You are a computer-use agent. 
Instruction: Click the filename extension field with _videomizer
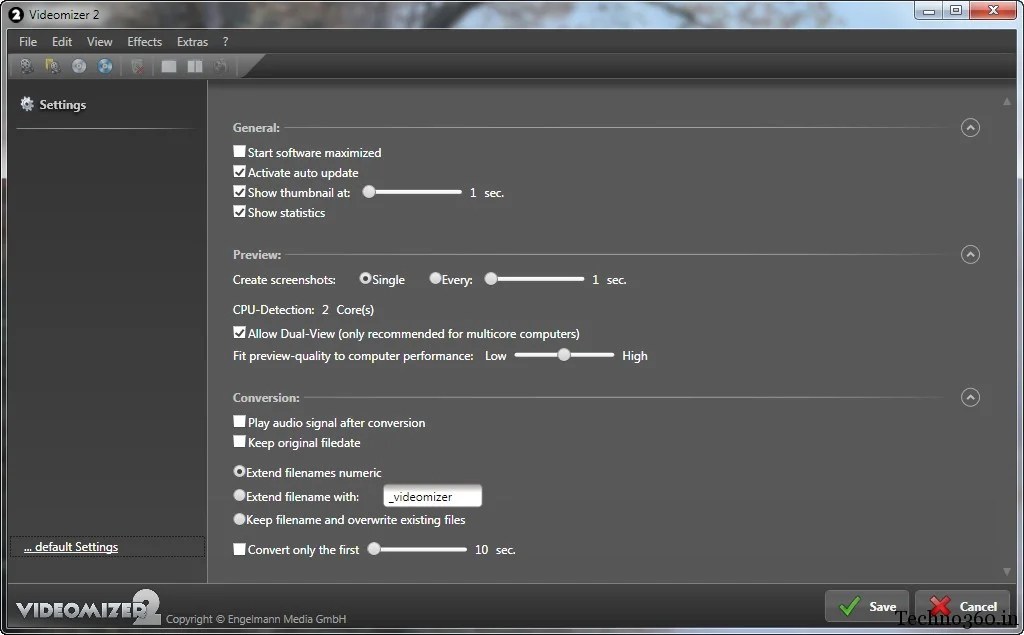432,496
